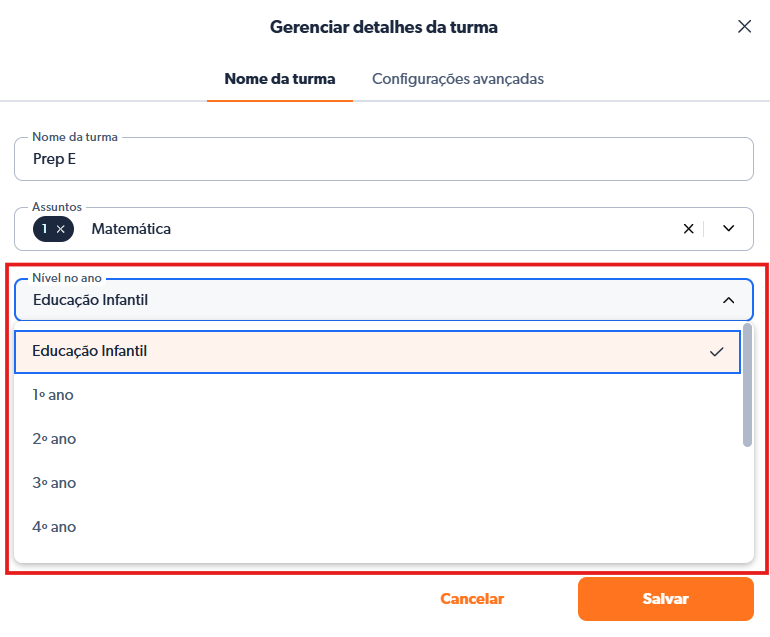Switch to the Nome da turma tab
770x637 pixels.
click(x=279, y=79)
